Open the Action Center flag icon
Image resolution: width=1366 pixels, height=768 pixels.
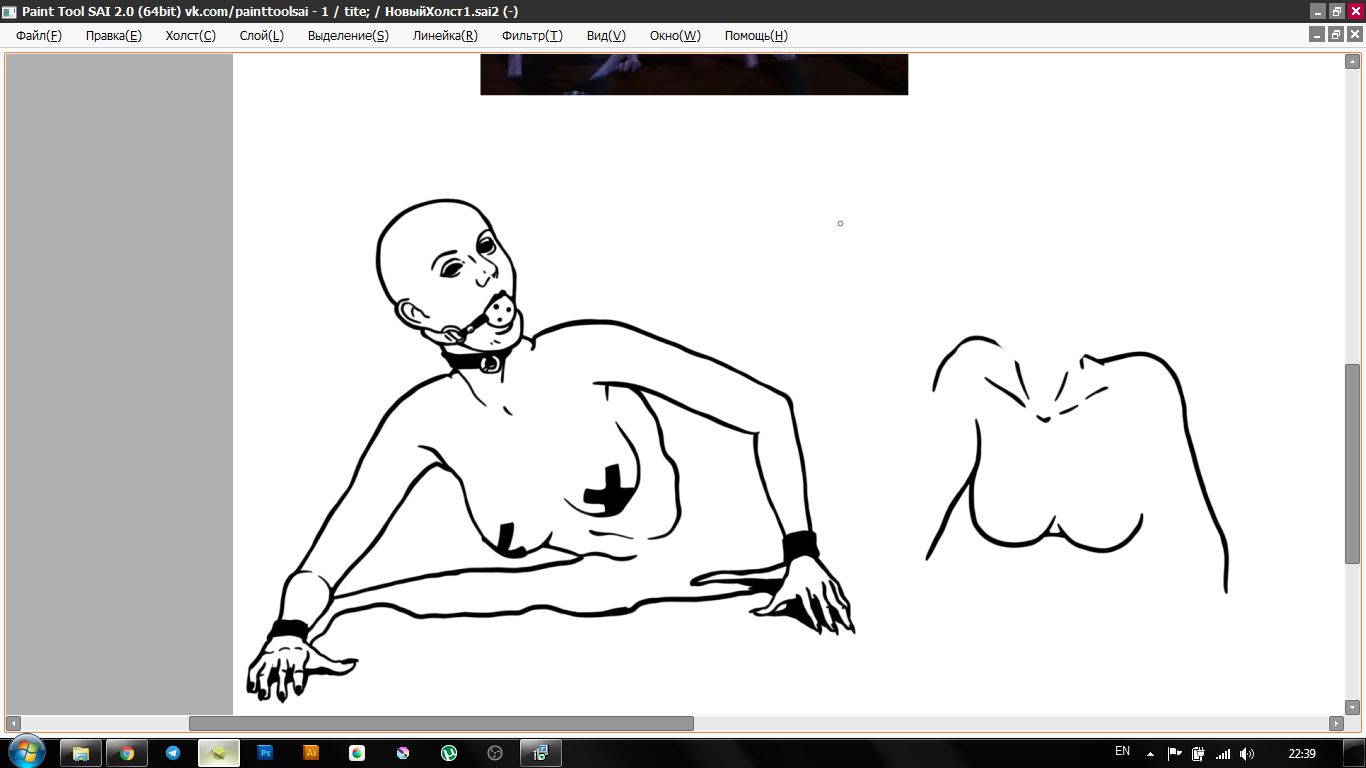[x=1175, y=753]
